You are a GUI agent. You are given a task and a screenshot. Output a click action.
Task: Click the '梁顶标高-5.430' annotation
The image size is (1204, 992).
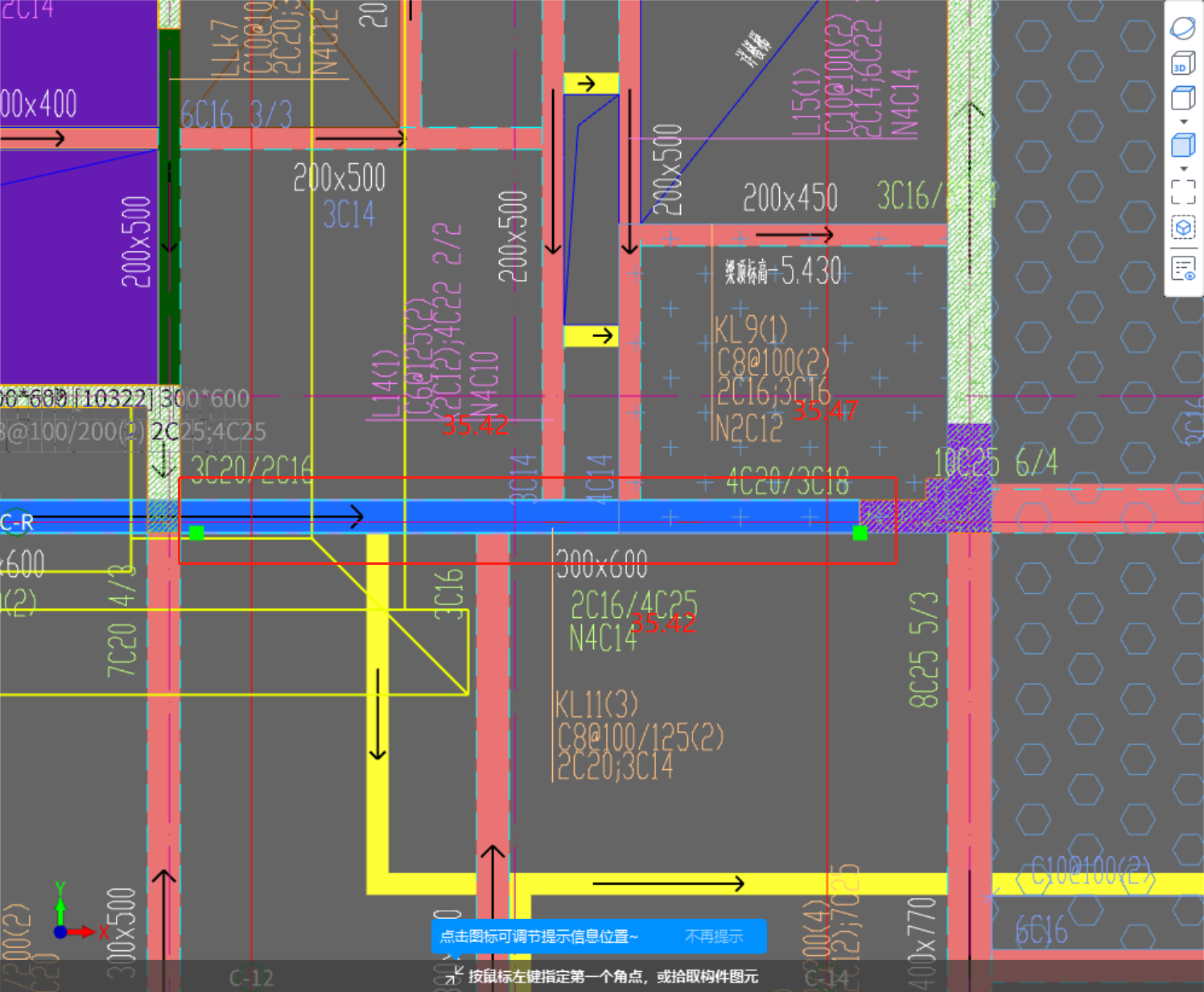click(782, 271)
